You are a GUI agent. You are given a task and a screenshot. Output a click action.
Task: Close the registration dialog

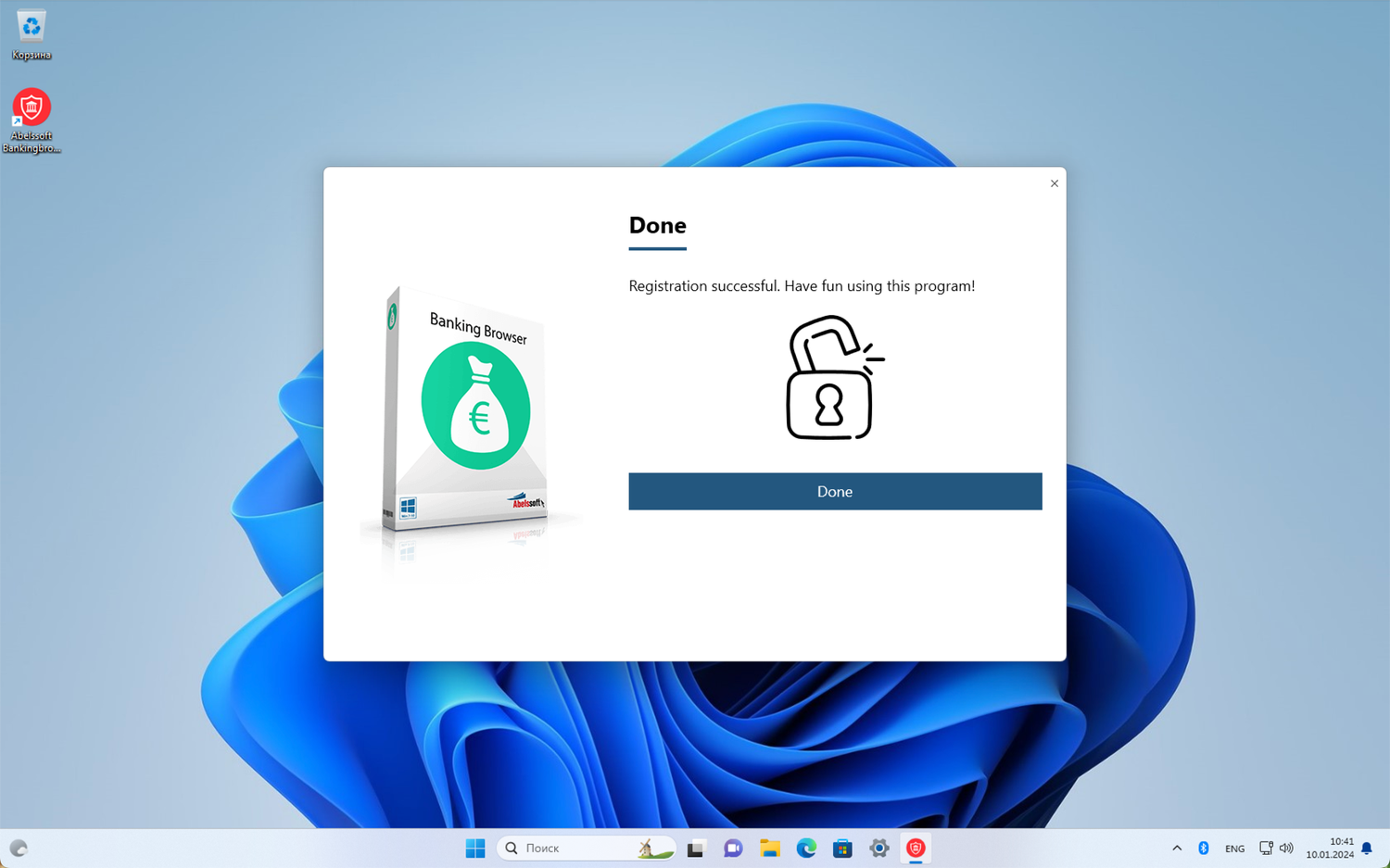[x=1055, y=183]
